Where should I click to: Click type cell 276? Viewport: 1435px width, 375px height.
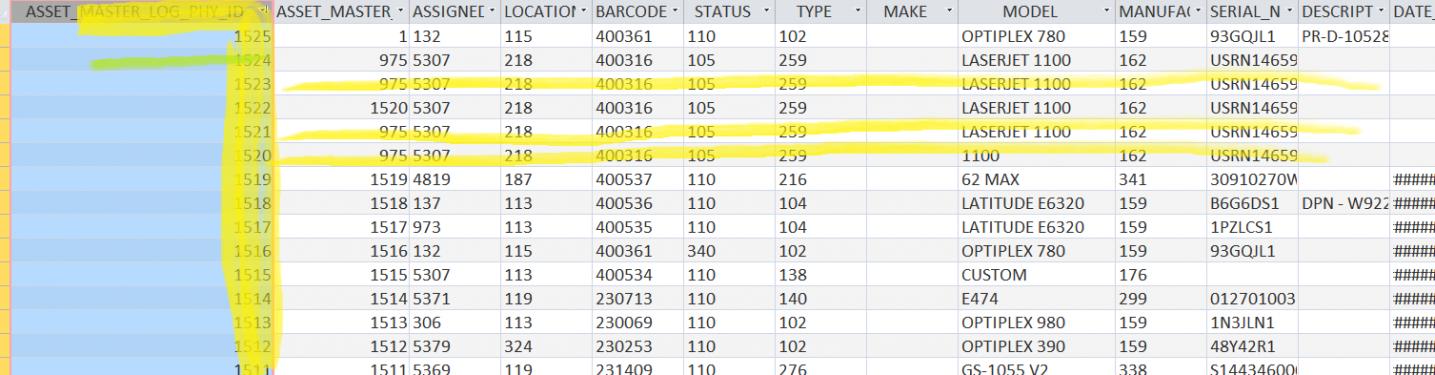tap(820, 368)
